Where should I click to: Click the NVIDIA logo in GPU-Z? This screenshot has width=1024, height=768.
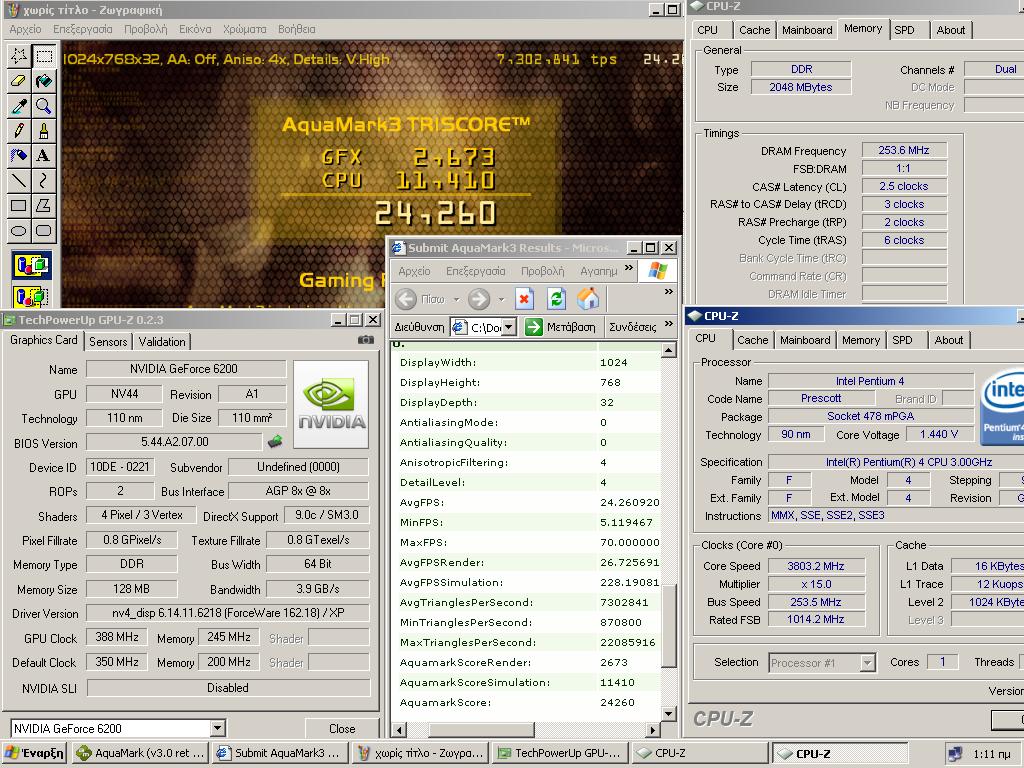coord(331,405)
